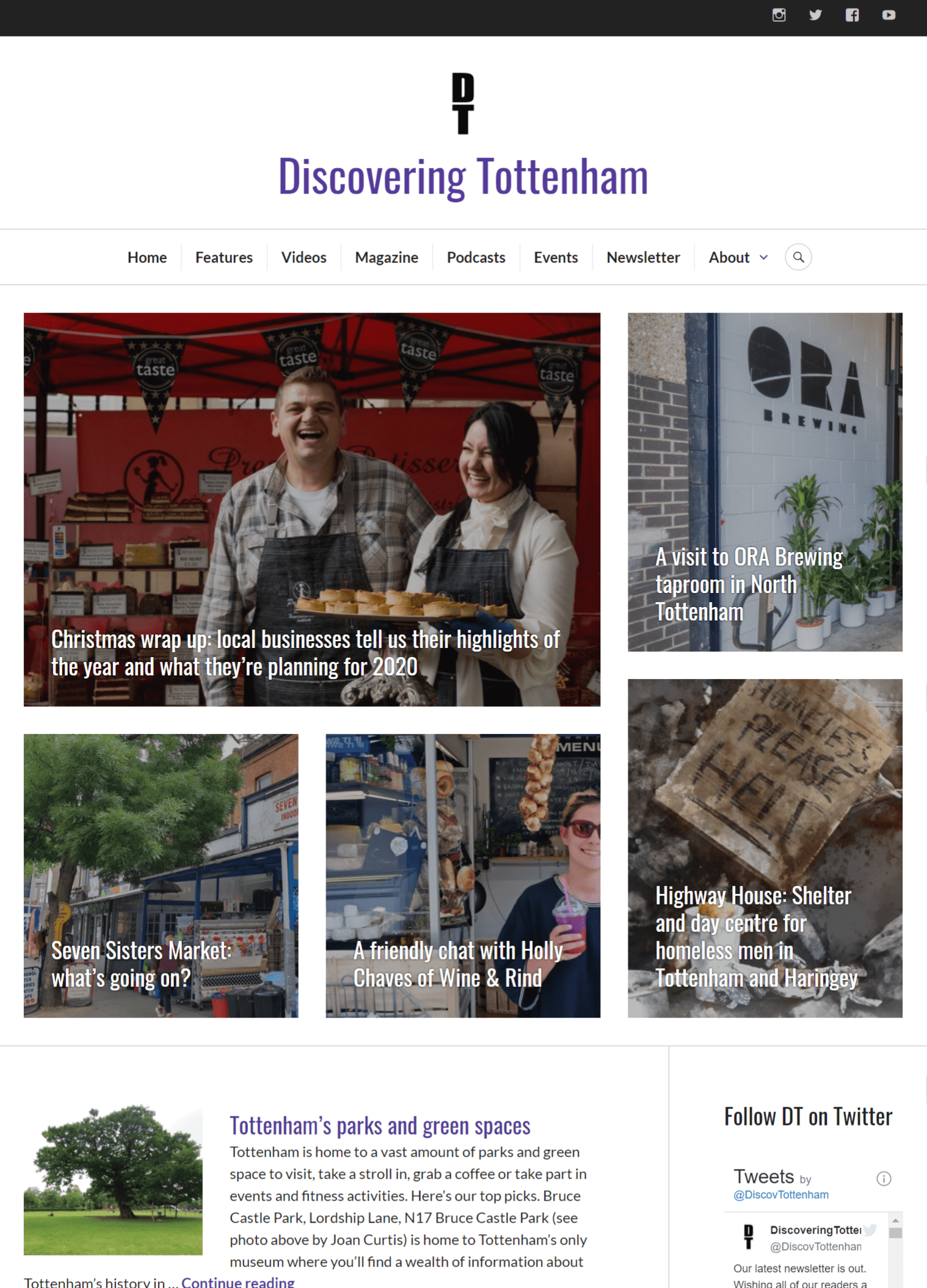Click the Discovering Tottenham site title

[463, 176]
